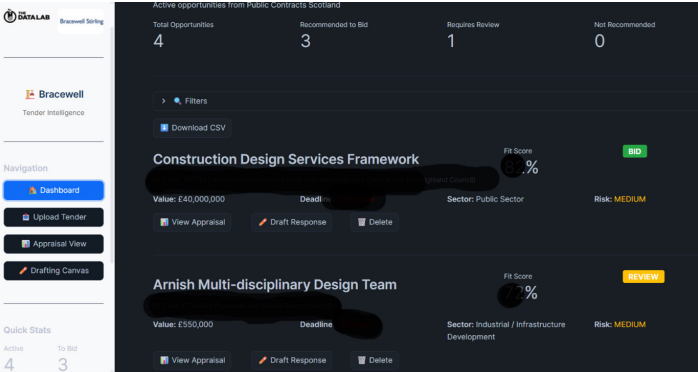
Task: Click the sidebar vertical scrollbar
Action: 112,145
